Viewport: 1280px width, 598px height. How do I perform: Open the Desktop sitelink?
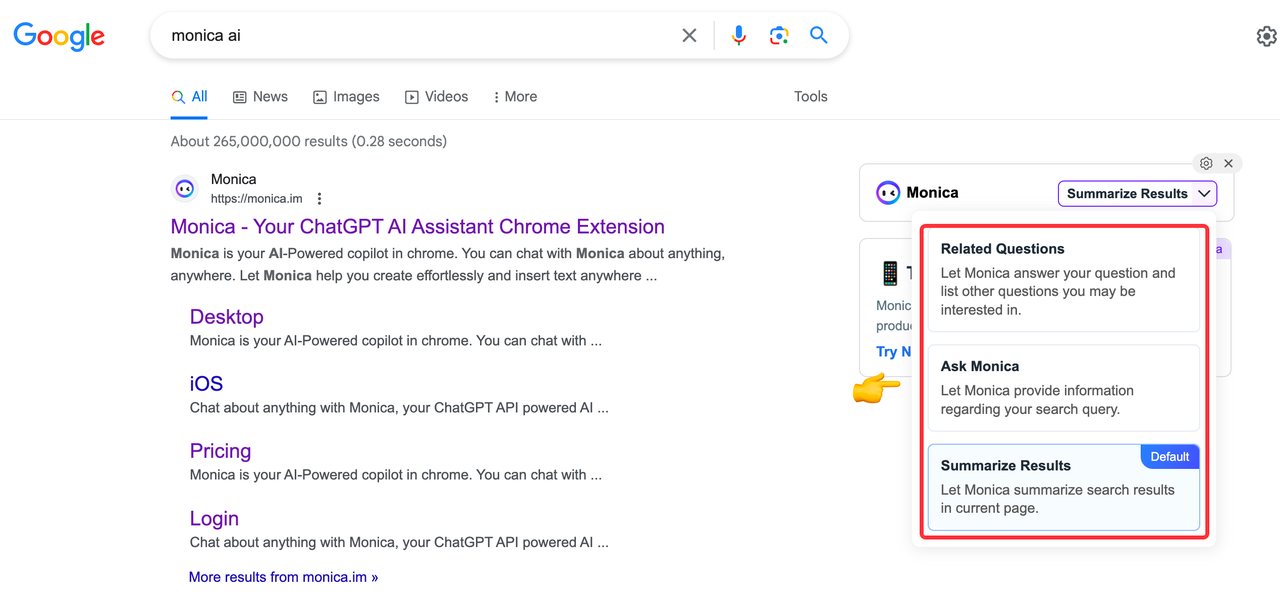pos(227,317)
